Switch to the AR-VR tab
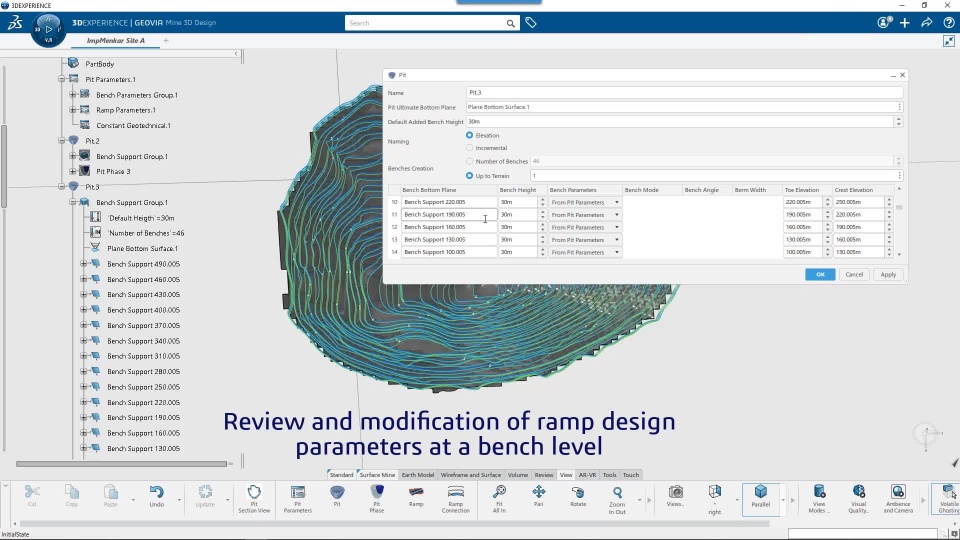Image resolution: width=960 pixels, height=540 pixels. click(587, 474)
